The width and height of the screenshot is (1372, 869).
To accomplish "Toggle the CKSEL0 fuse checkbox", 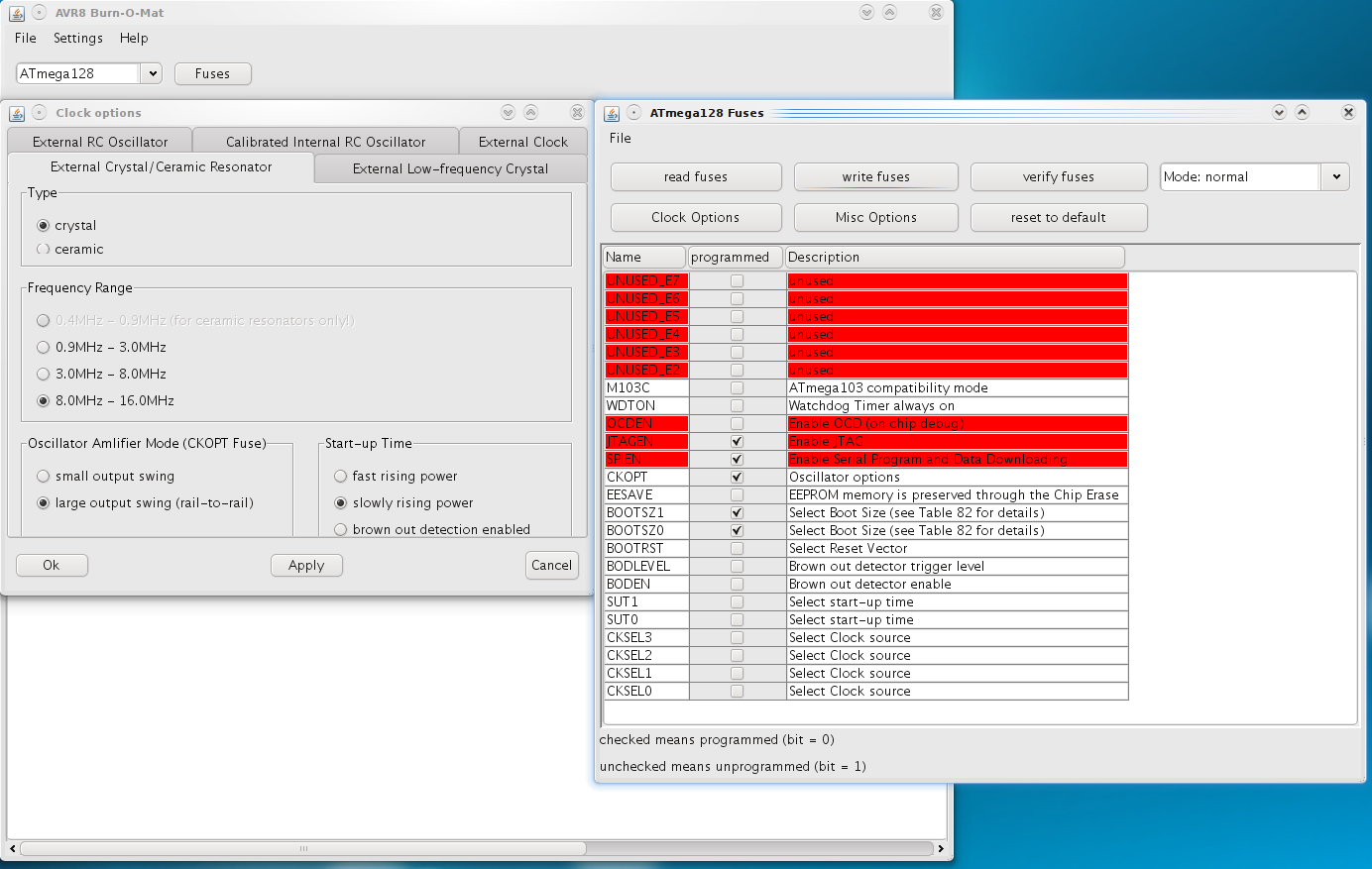I will tap(737, 692).
